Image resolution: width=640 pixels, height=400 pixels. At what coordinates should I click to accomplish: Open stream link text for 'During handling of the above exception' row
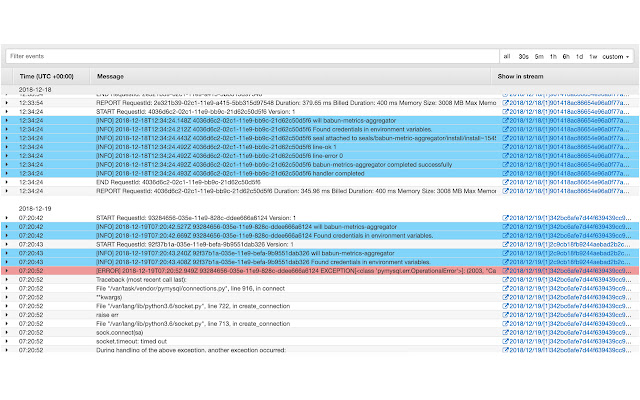tap(570, 350)
